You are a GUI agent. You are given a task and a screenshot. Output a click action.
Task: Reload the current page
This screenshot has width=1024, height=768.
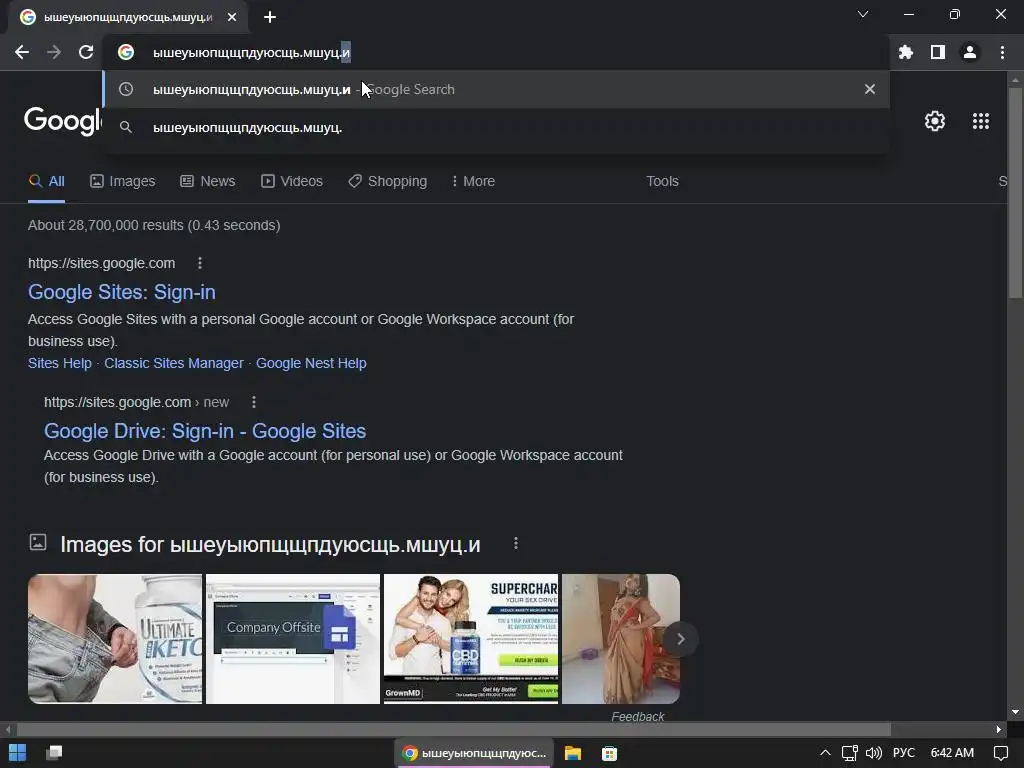coord(86,52)
